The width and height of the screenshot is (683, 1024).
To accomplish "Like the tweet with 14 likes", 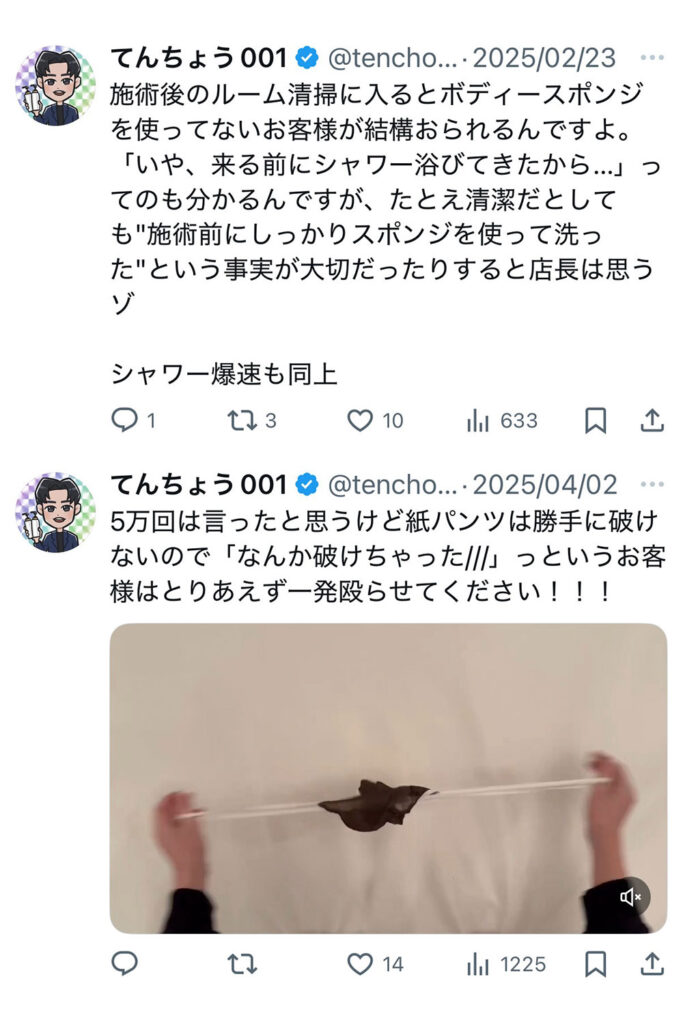I will [x=375, y=964].
